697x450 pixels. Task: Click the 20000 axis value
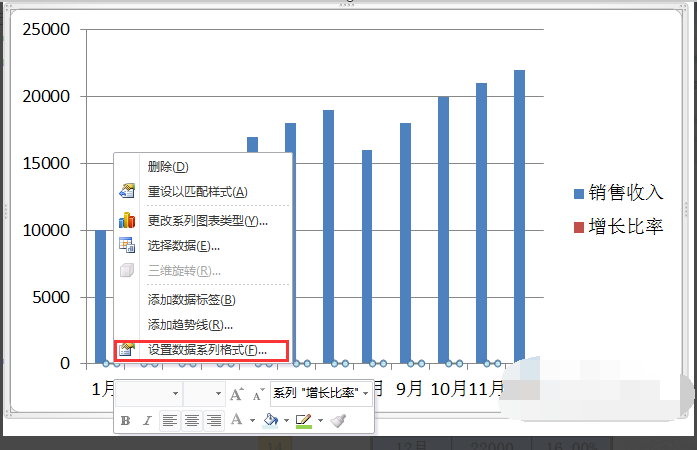click(x=46, y=96)
